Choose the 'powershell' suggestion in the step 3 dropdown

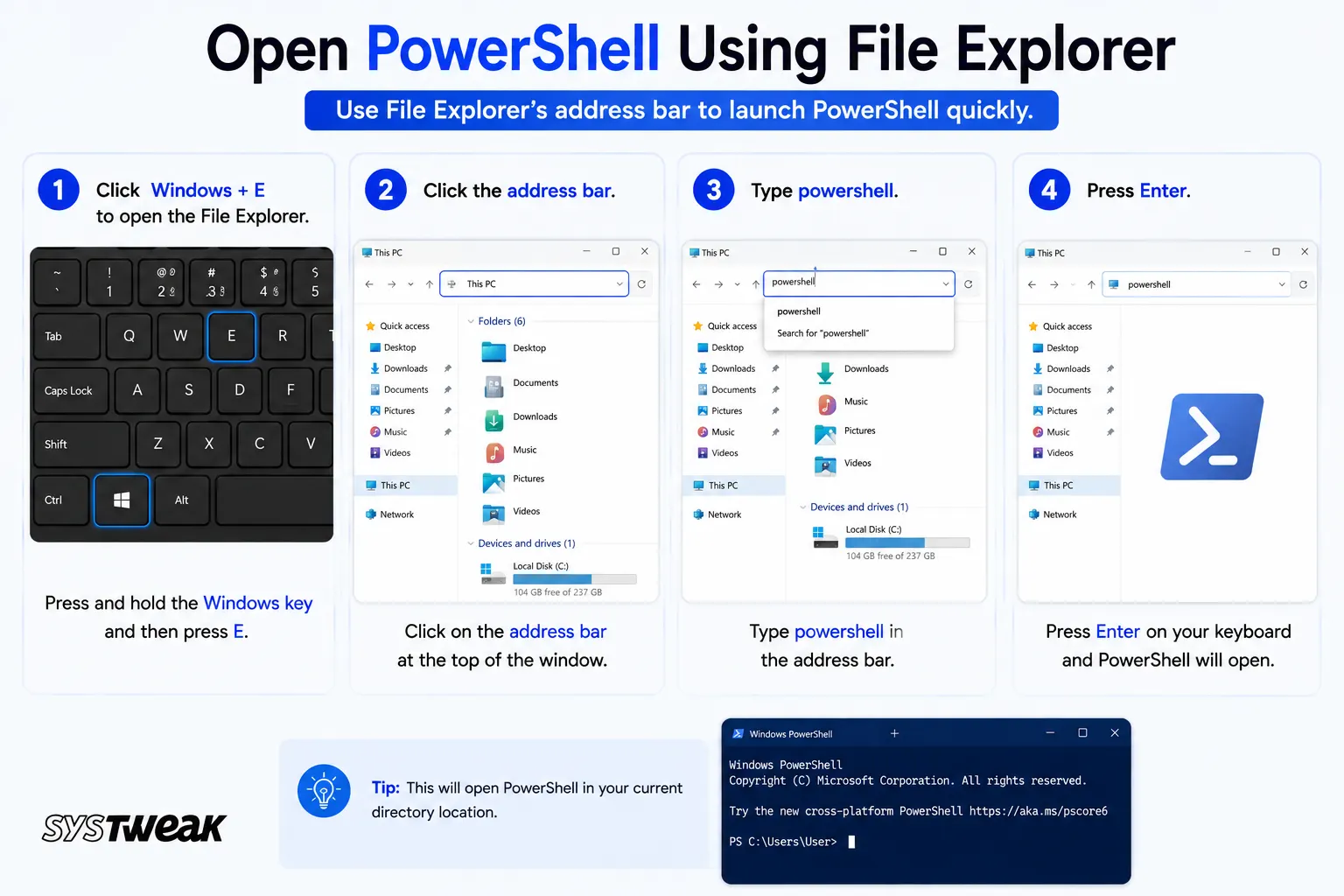point(858,311)
